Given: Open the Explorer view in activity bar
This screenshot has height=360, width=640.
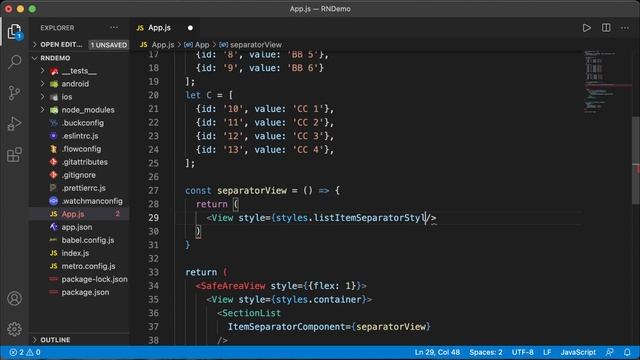Looking at the screenshot, I should (14, 31).
